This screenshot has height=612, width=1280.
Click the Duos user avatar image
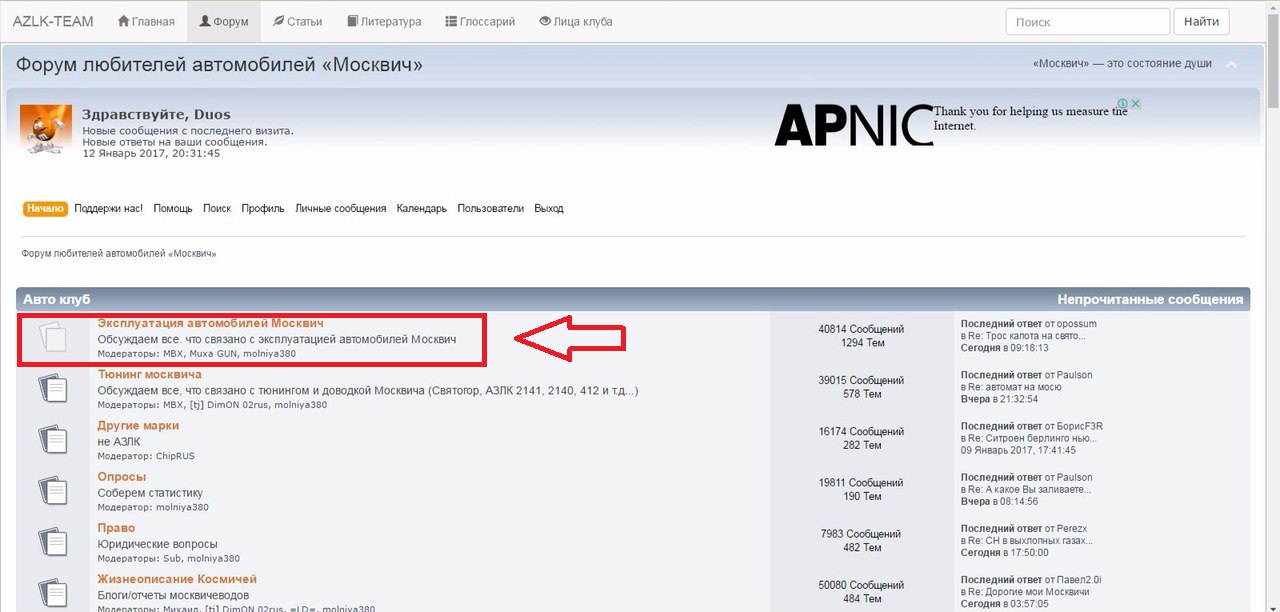(x=46, y=130)
